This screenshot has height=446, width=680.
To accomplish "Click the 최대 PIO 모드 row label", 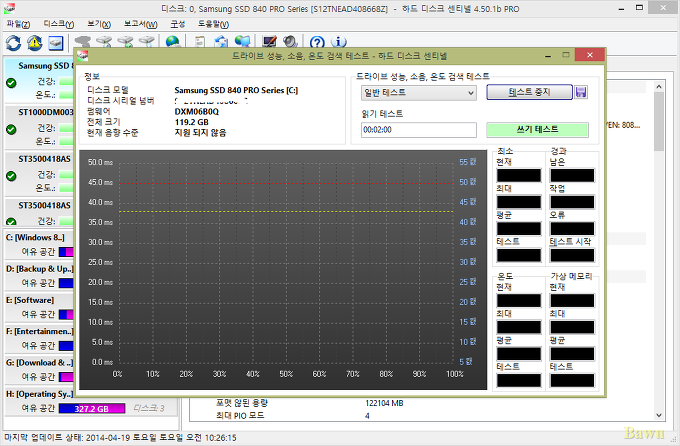I will (x=240, y=416).
